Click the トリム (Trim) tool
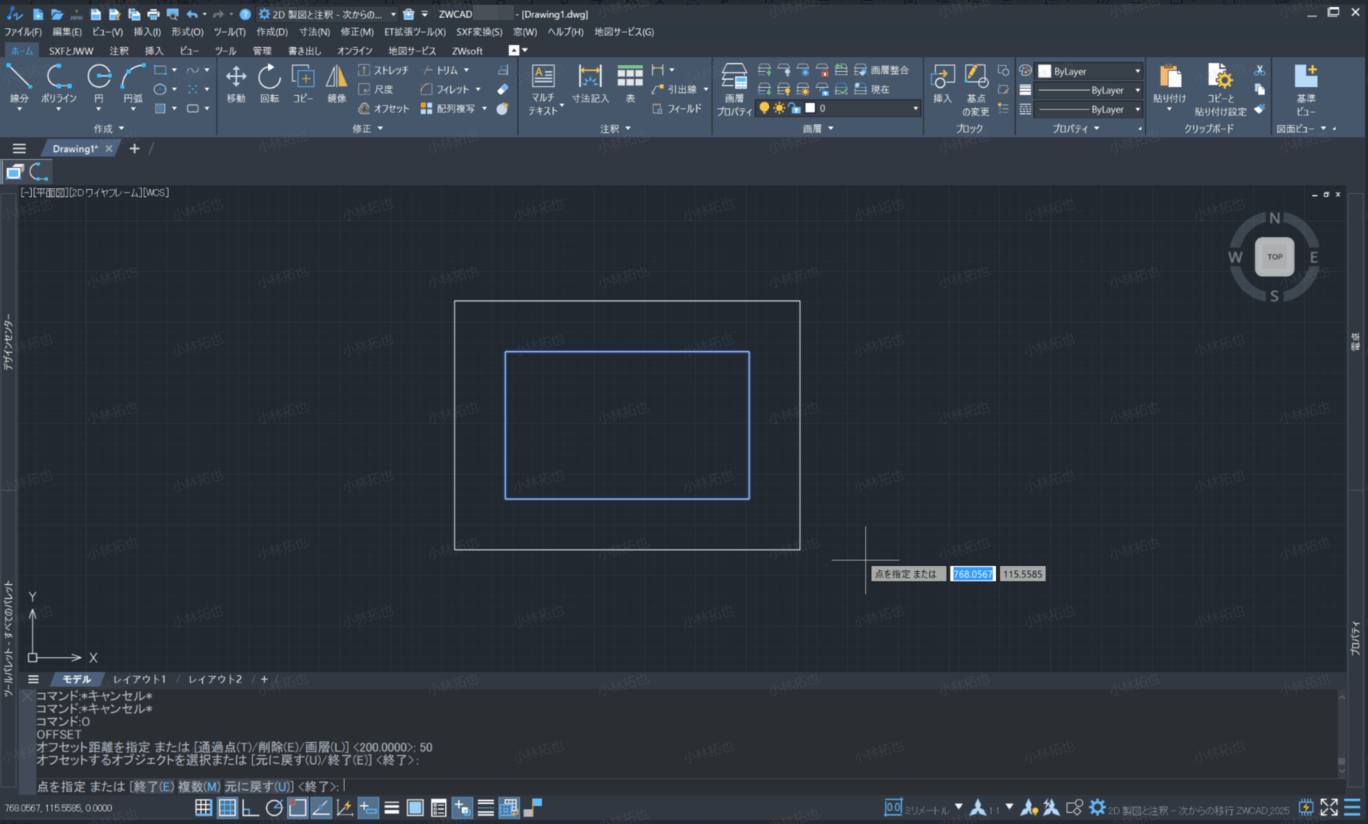This screenshot has width=1368, height=824. click(x=440, y=70)
